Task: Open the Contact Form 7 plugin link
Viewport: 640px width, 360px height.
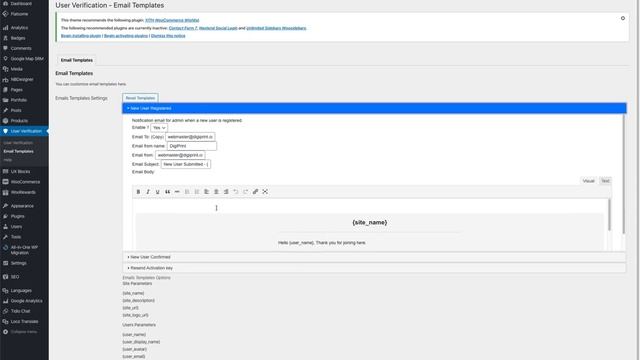Action: 183,28
